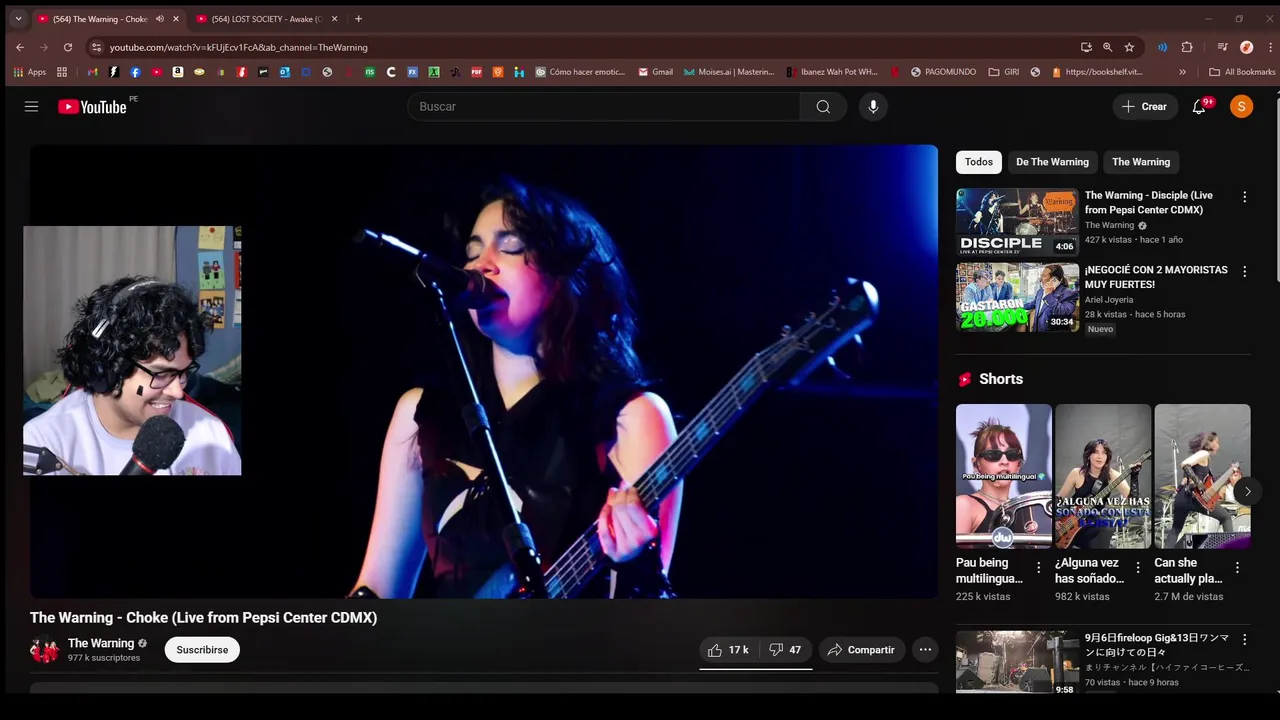Open the Facebook bookmark icon

pos(135,72)
